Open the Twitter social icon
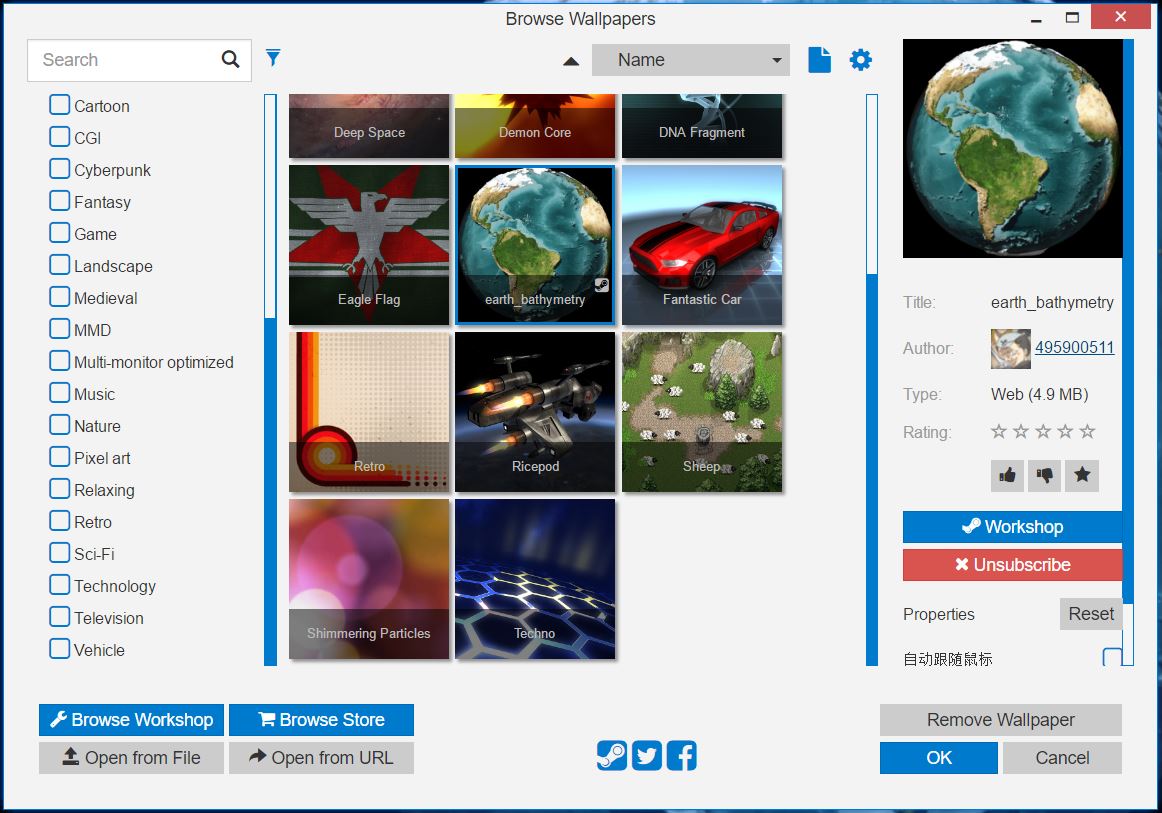Image resolution: width=1162 pixels, height=813 pixels. coord(647,756)
